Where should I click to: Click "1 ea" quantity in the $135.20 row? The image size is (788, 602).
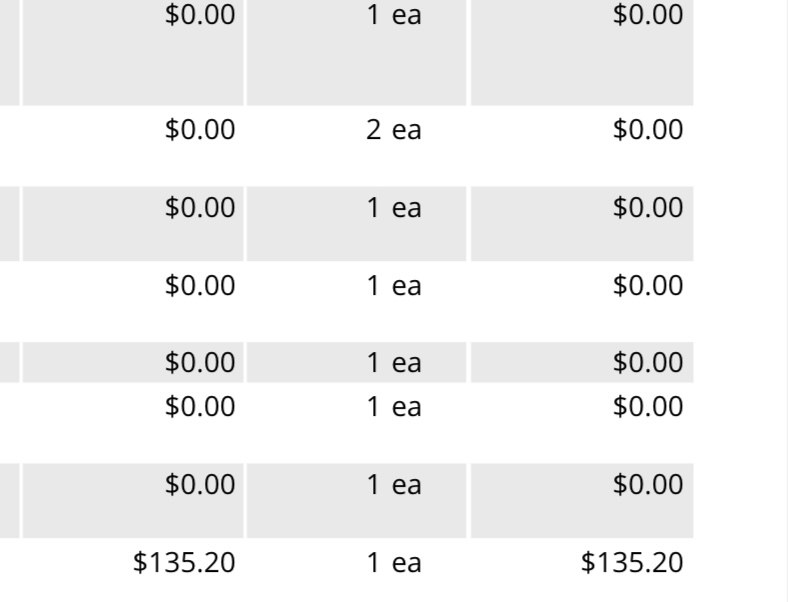(x=394, y=562)
